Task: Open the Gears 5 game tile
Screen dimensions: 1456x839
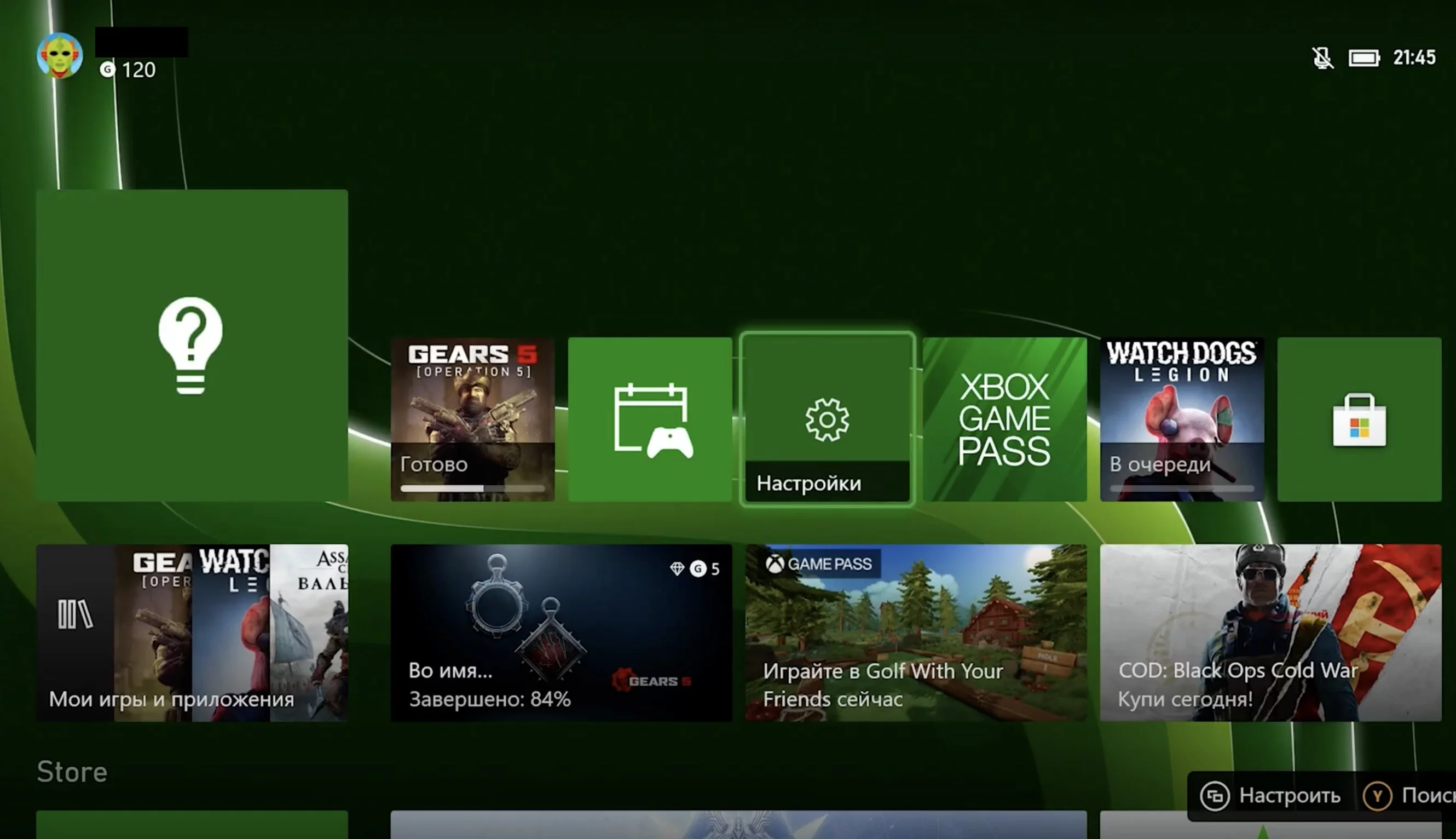Action: 472,404
